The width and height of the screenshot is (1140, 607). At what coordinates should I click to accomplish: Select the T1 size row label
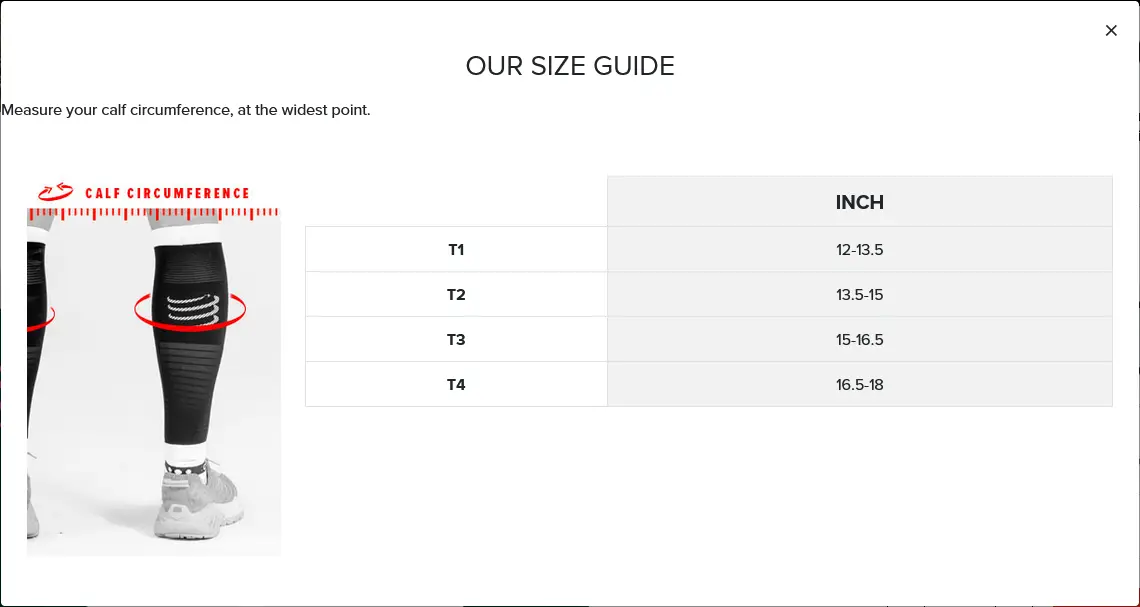tap(456, 249)
